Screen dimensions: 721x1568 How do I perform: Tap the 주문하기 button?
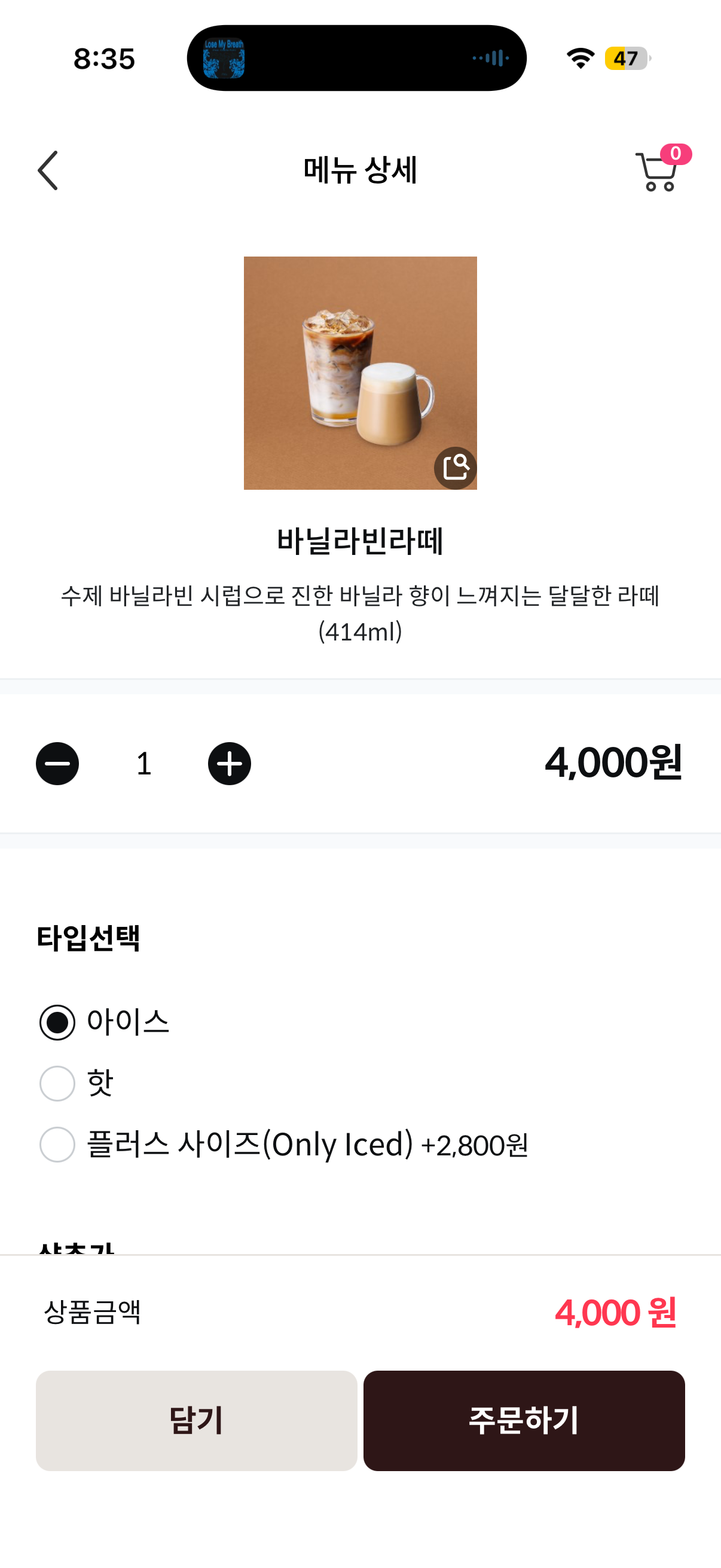coord(524,1420)
